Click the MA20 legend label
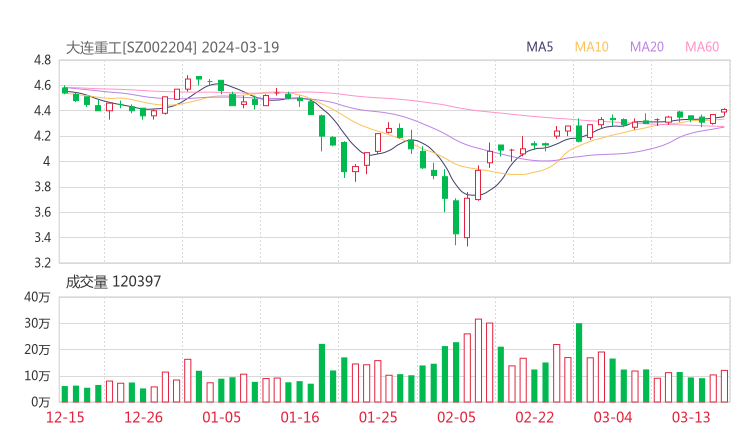 647,47
